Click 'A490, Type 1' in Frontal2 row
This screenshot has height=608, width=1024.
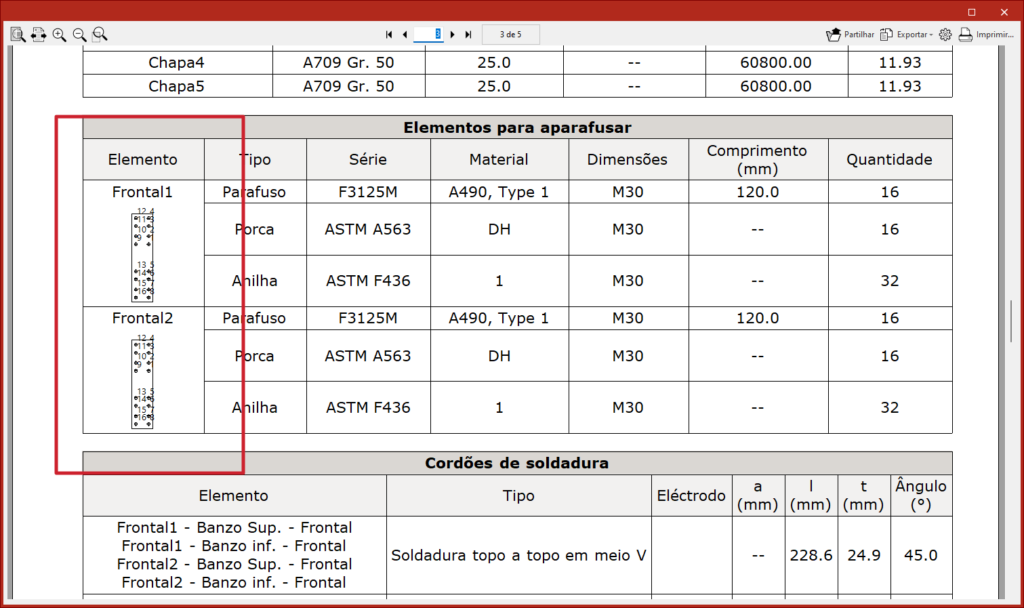pos(499,318)
